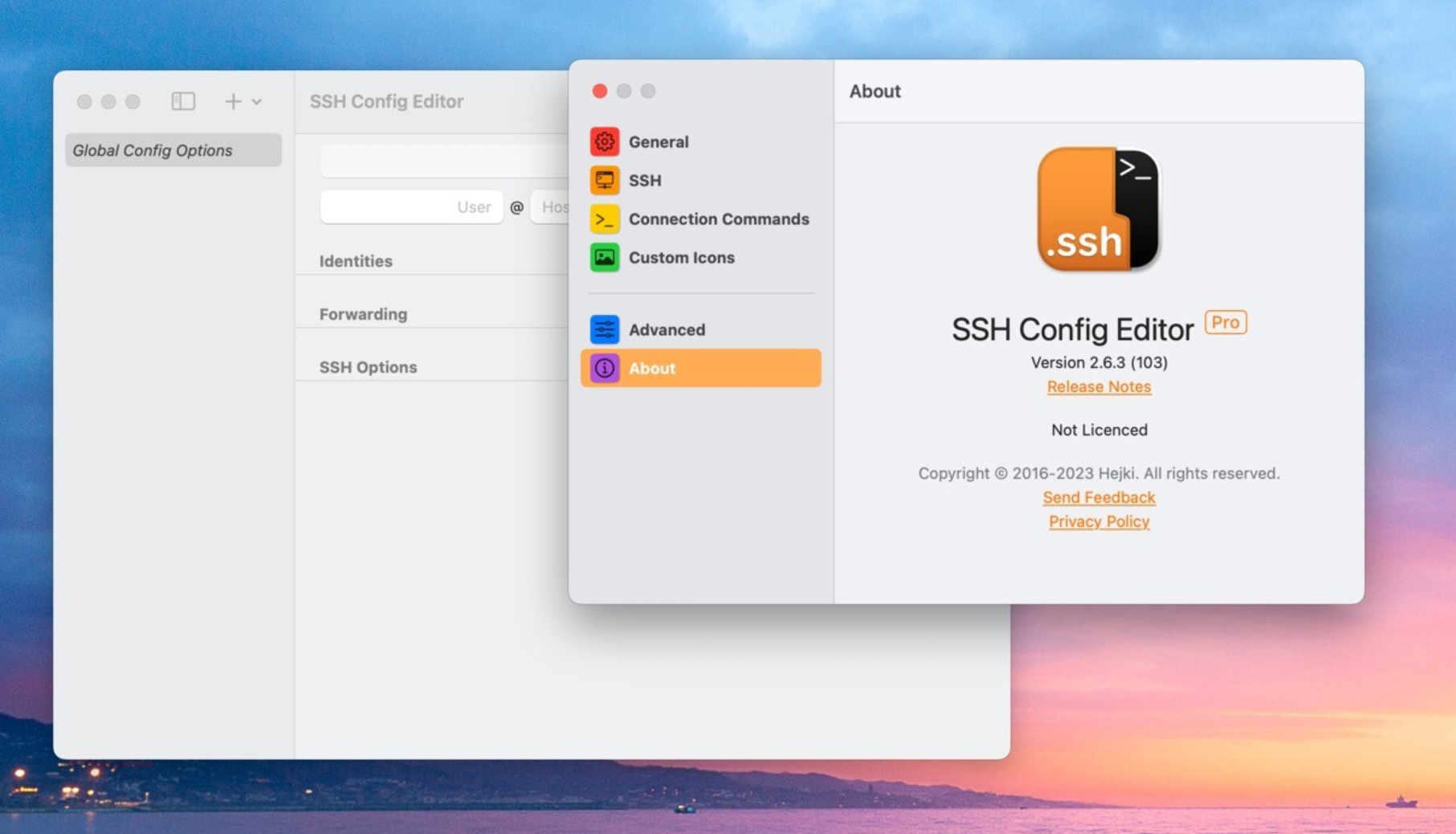Click the SSH Config Editor title in About
Image resolution: width=1456 pixels, height=834 pixels.
[x=1073, y=329]
